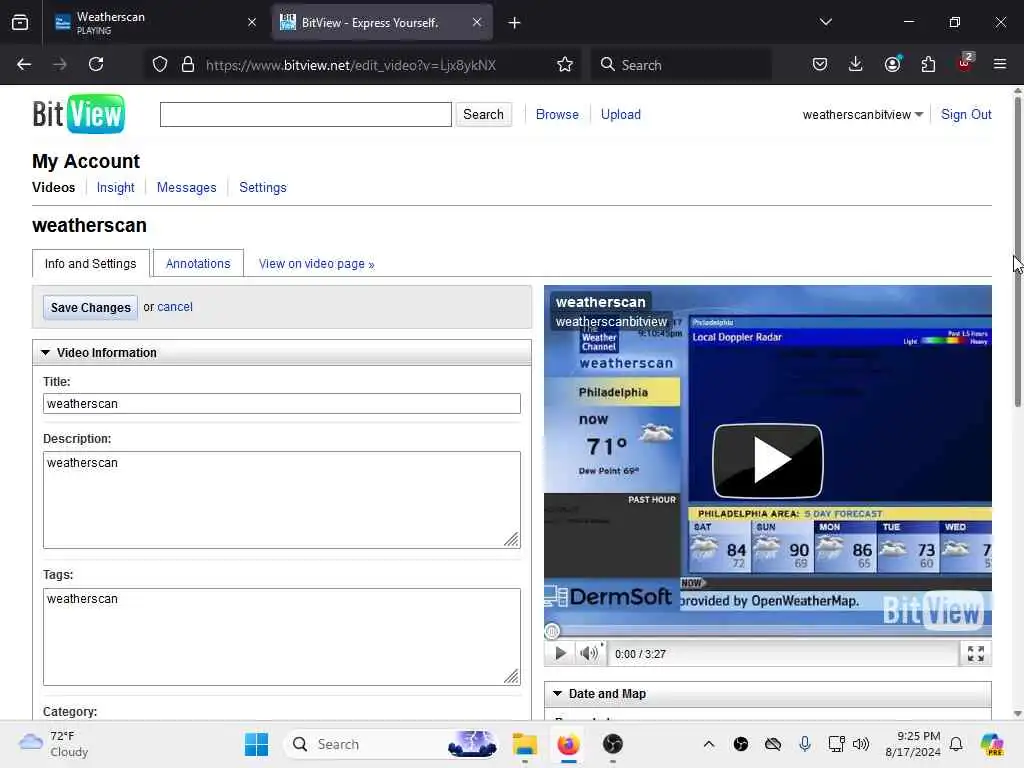Click Sign Out

click(x=966, y=114)
